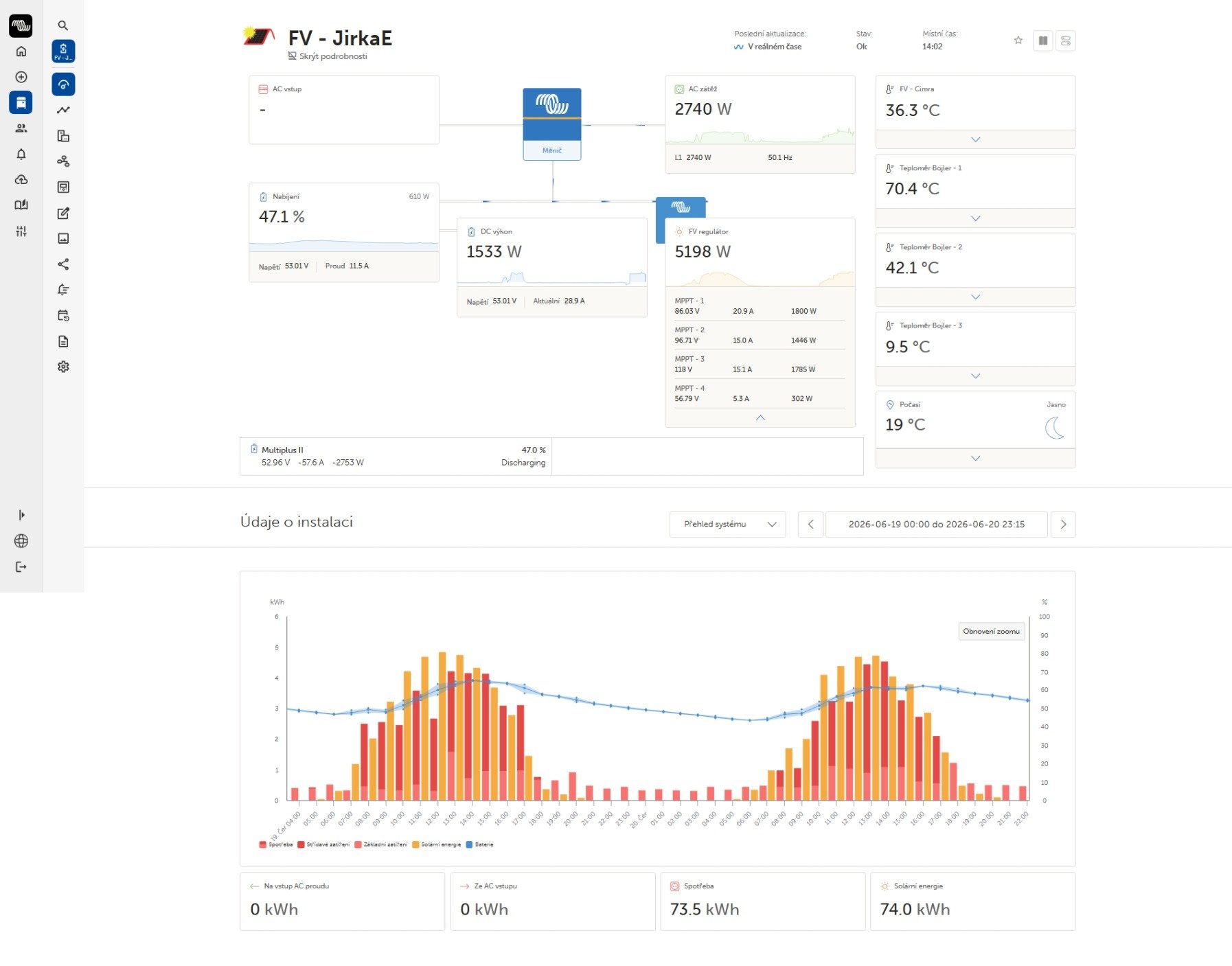Click the Měnič inverter device icon
Image resolution: width=1232 pixels, height=966 pixels.
(x=552, y=124)
